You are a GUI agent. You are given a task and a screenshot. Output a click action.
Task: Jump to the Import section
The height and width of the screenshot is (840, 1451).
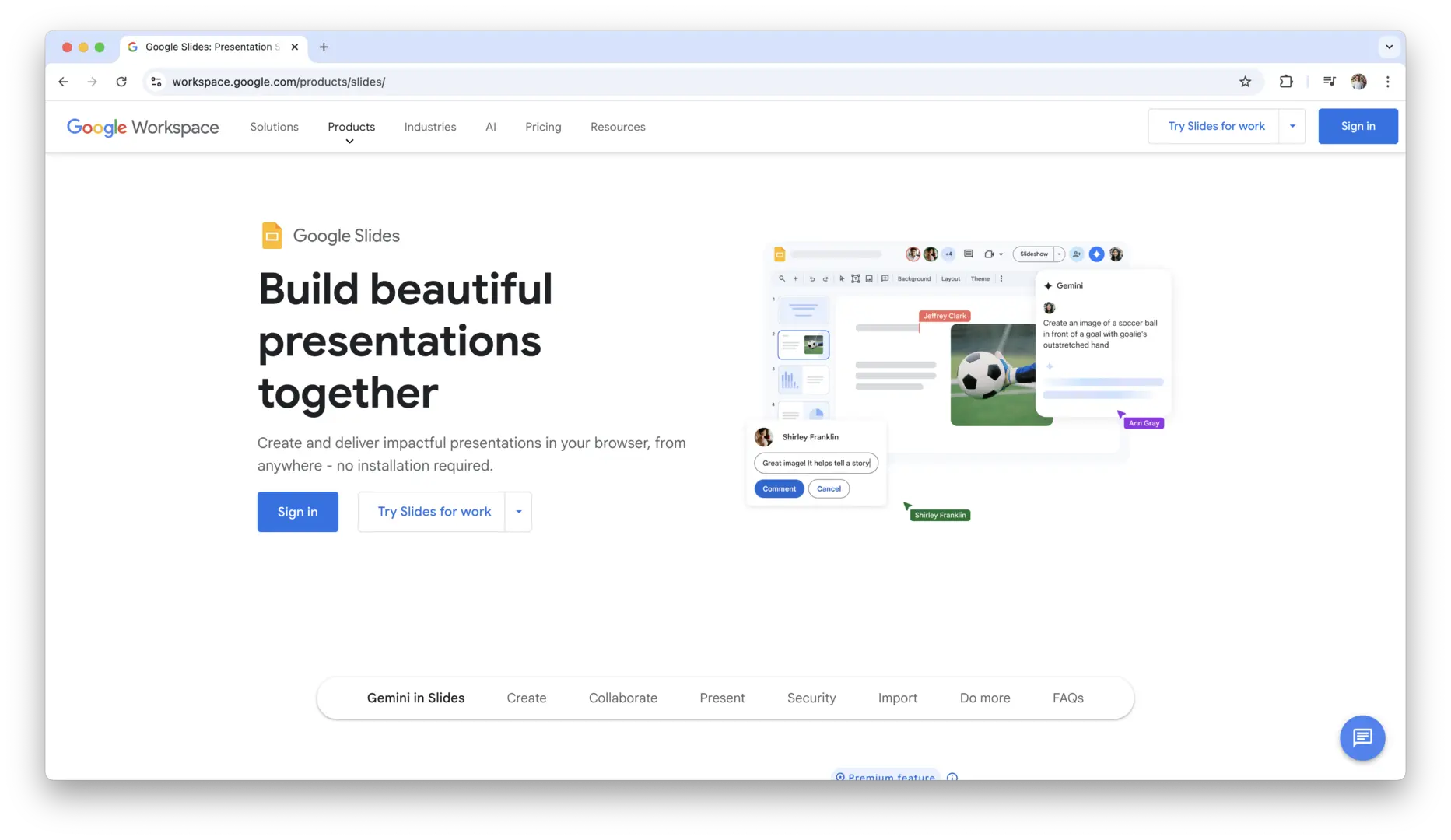point(898,698)
